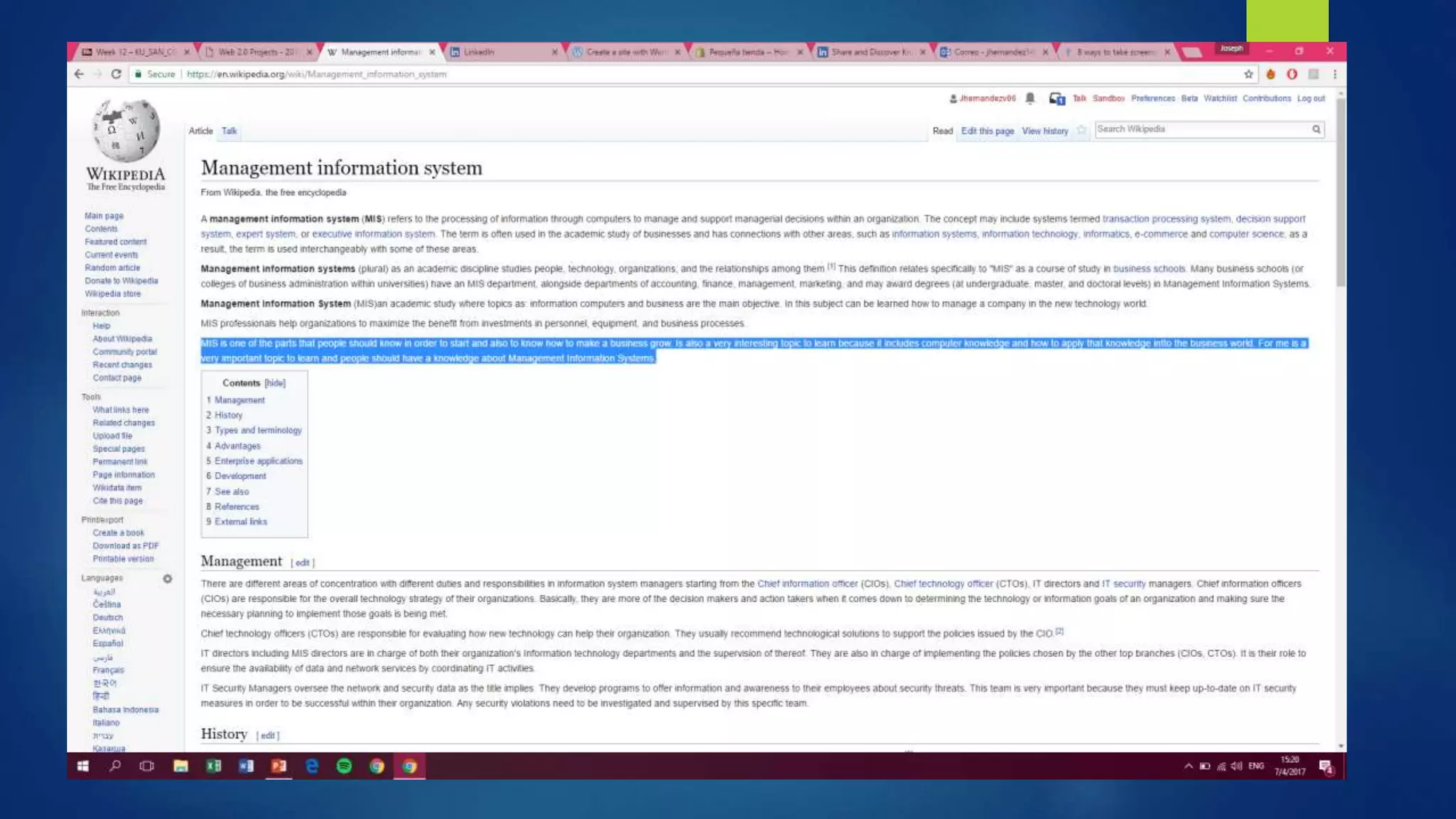Screen dimensions: 1456x819
Task: Toggle the watchlist star for this article
Action: 1081,130
